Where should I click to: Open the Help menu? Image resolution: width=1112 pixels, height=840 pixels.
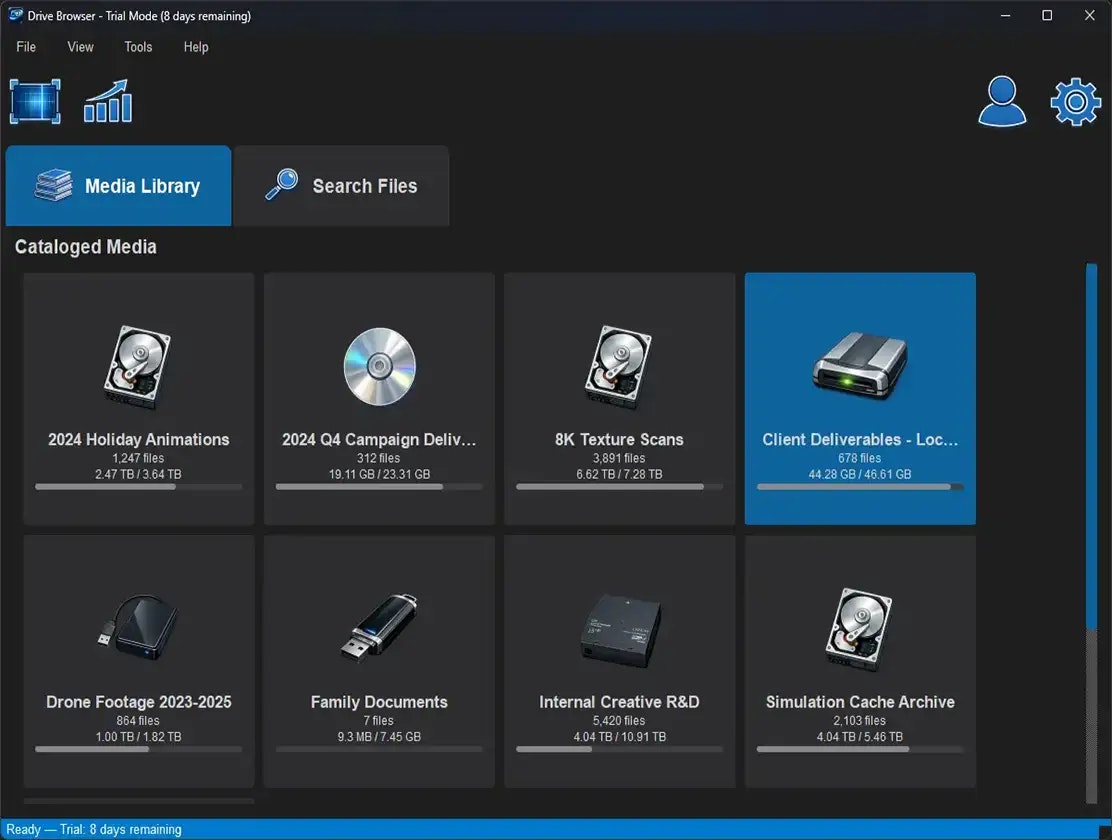tap(195, 47)
